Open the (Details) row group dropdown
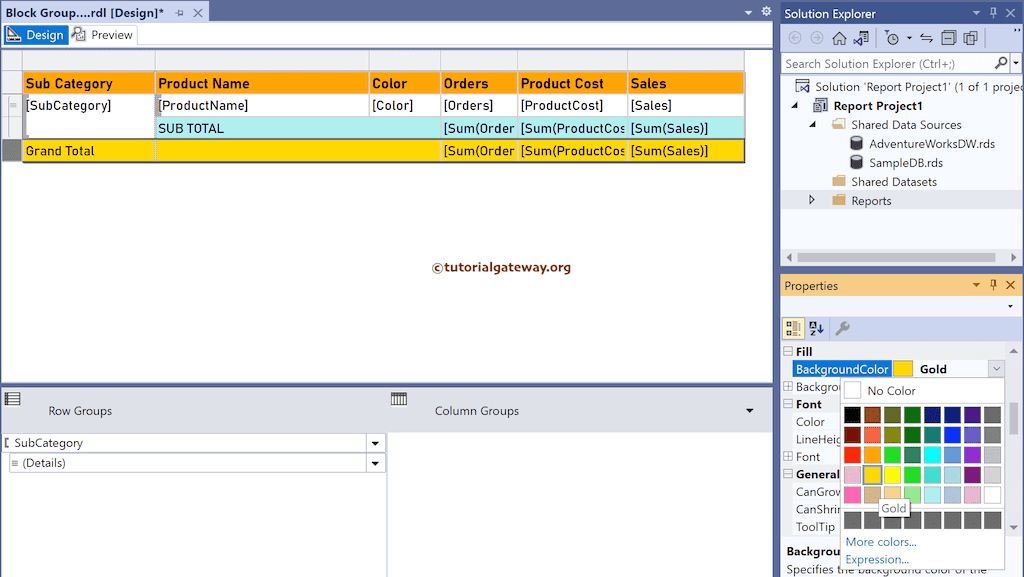This screenshot has width=1024, height=577. [375, 462]
